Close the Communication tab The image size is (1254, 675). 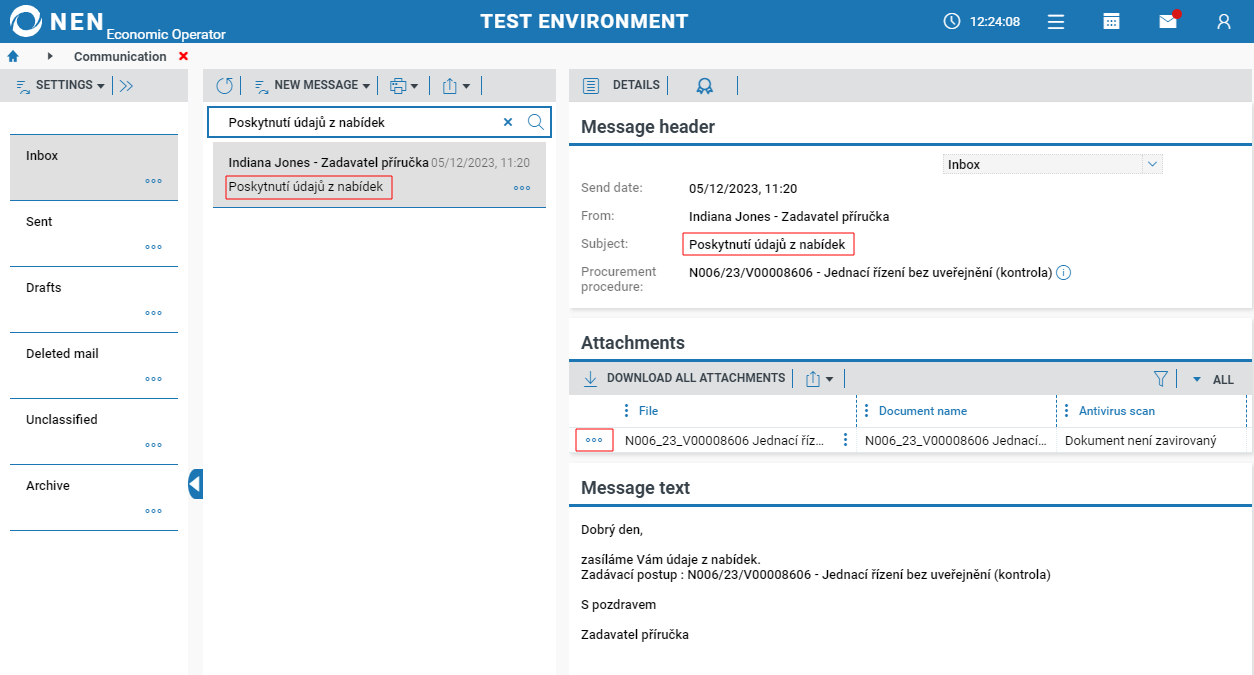coord(183,56)
